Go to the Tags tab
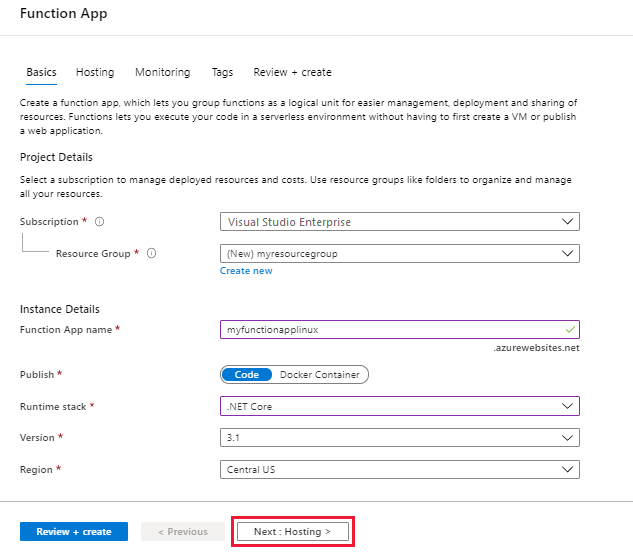The image size is (633, 559). click(222, 73)
